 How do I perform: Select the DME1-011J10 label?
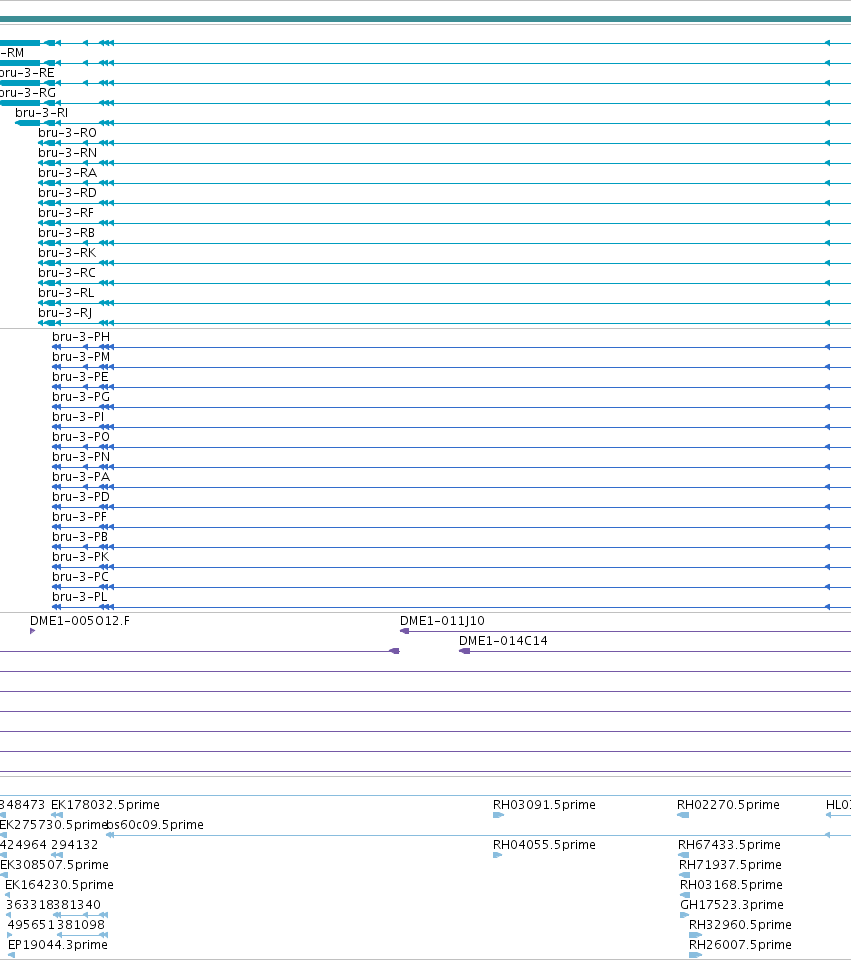[442, 621]
